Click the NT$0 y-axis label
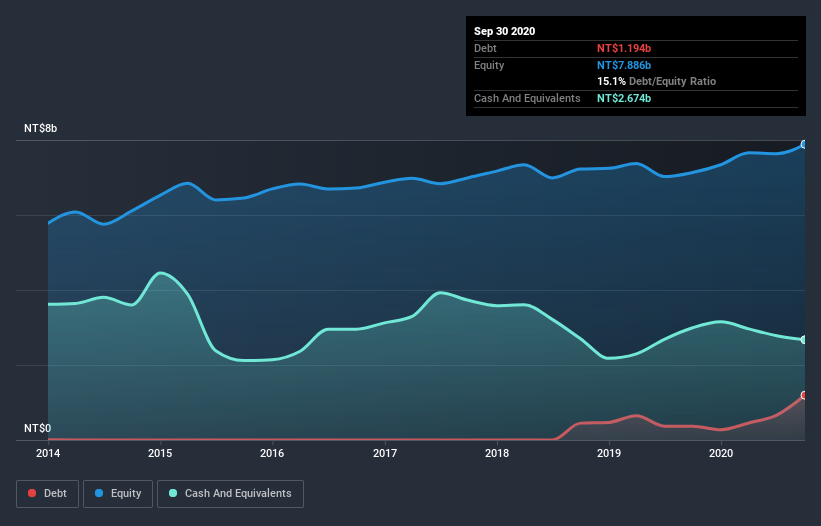The width and height of the screenshot is (821, 526). point(38,428)
